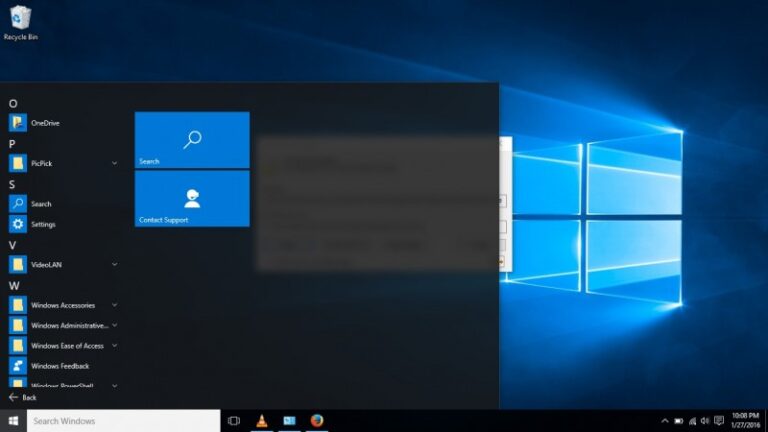The image size is (768, 432).
Task: Jump via the letter O header
Action: (x=13, y=103)
